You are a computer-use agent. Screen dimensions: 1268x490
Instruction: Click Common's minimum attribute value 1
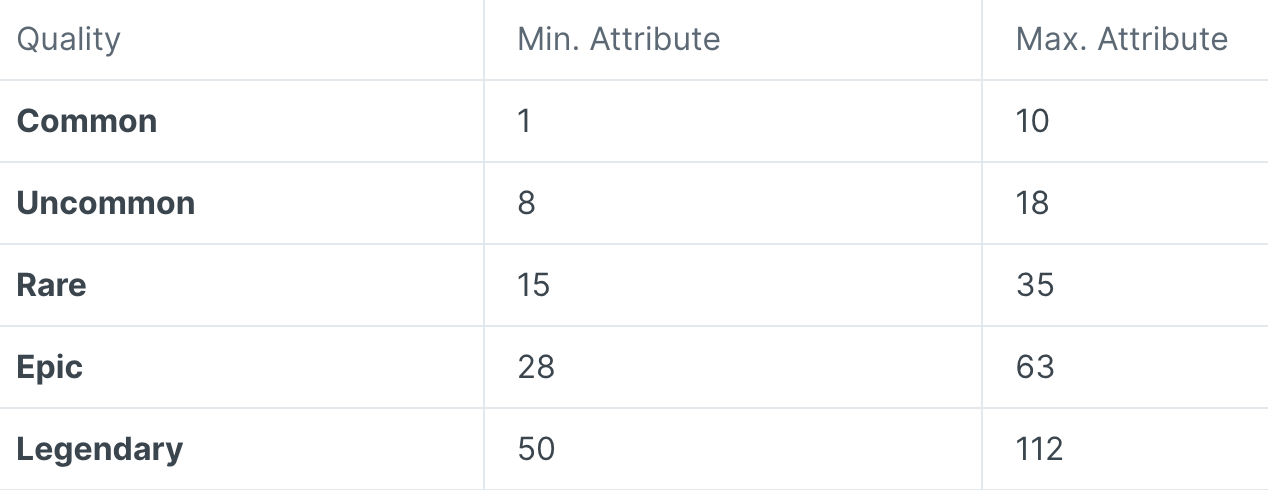point(525,122)
